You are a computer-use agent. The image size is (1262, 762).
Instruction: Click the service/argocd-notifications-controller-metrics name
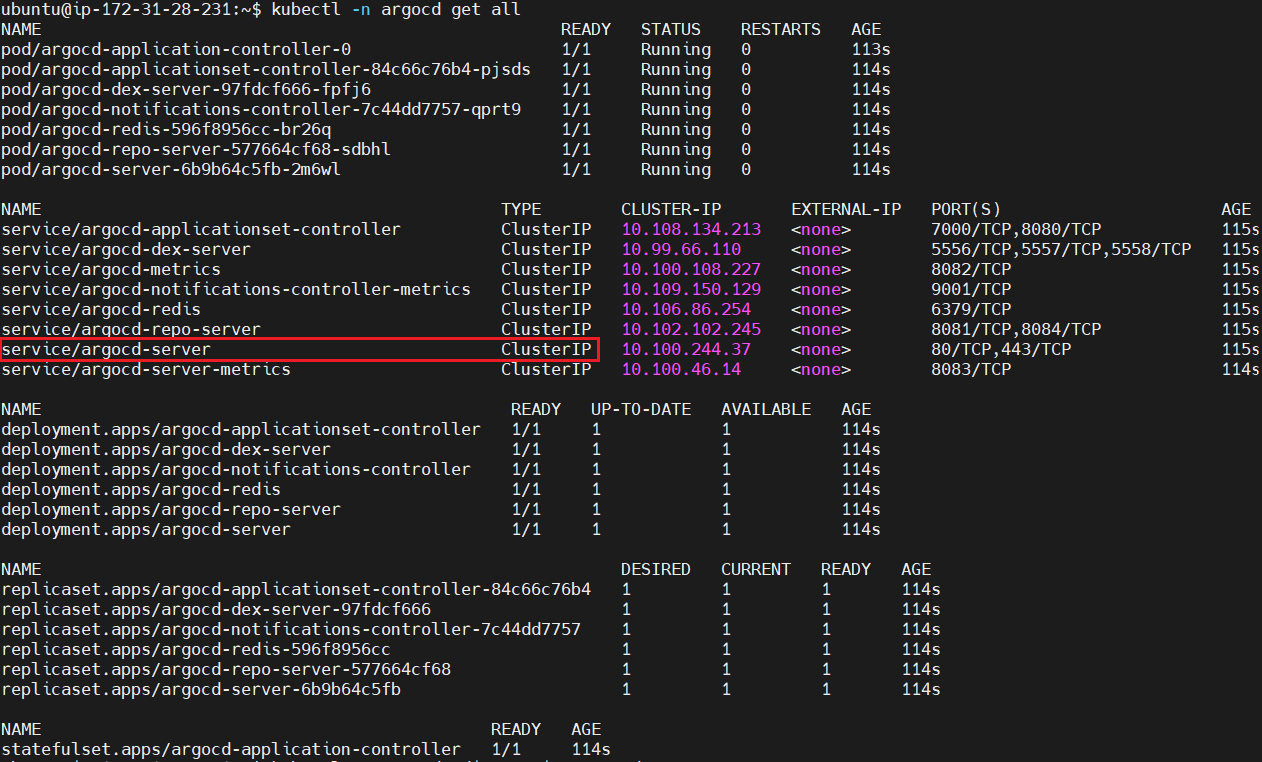(x=236, y=289)
